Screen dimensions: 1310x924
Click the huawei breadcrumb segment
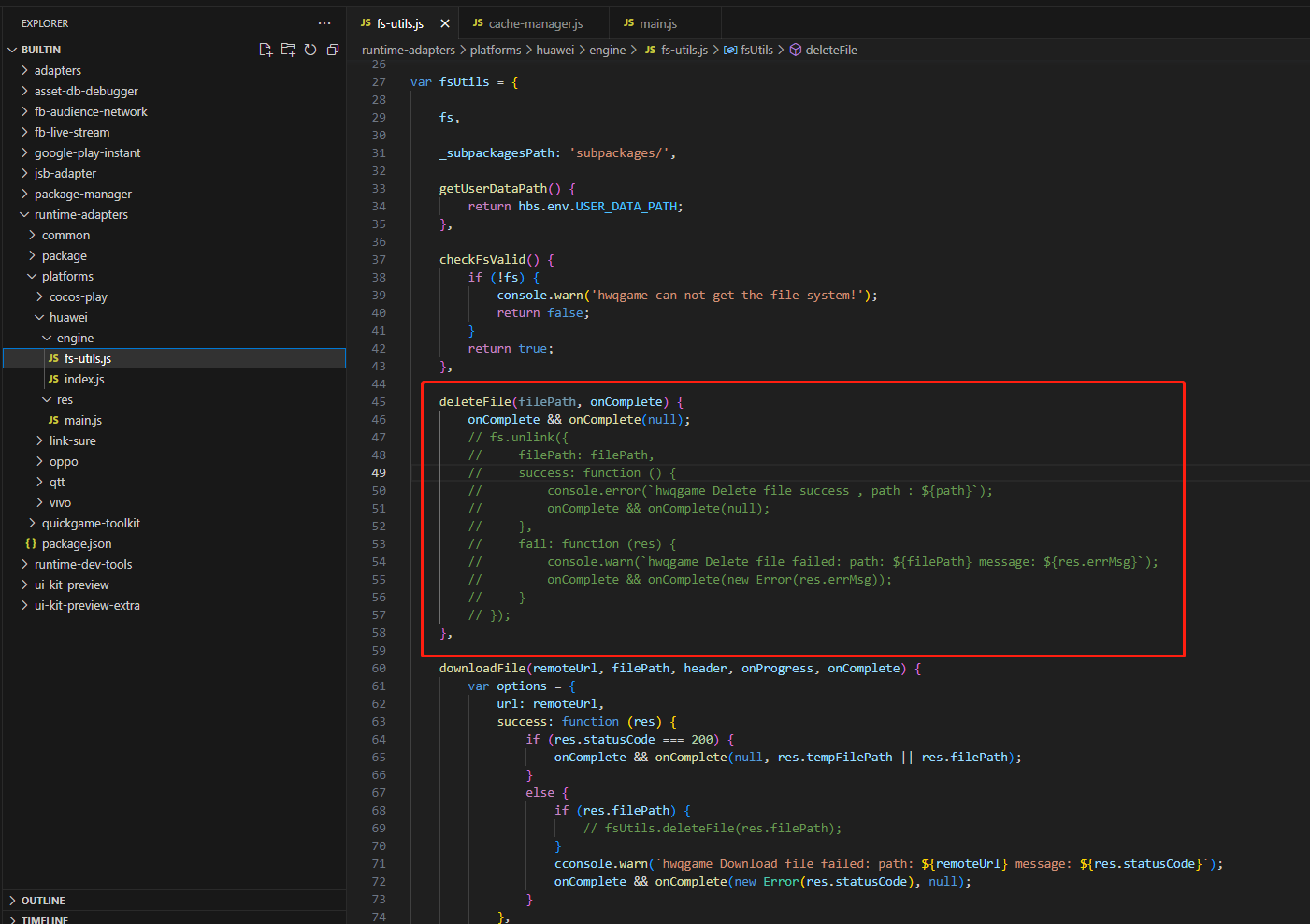coord(554,50)
